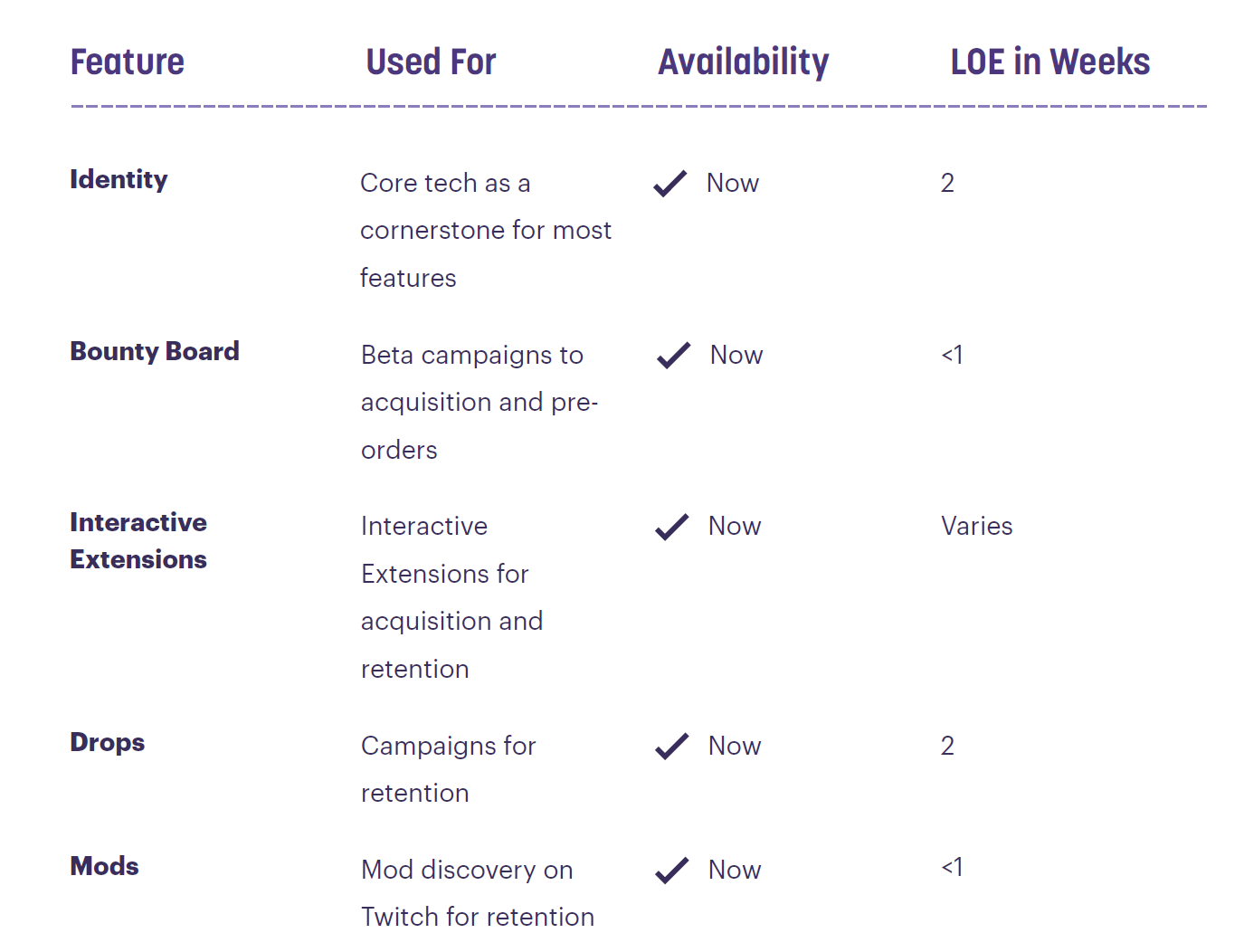Viewport: 1244px width, 952px height.
Task: Click 'Campaigns for retention' description text
Action: click(449, 769)
